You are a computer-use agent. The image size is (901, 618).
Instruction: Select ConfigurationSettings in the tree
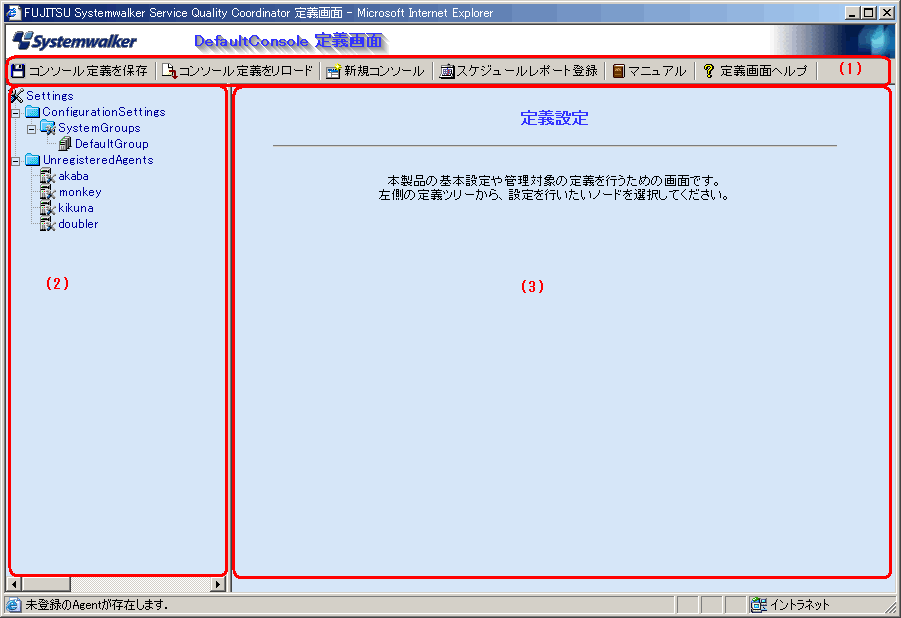point(103,112)
